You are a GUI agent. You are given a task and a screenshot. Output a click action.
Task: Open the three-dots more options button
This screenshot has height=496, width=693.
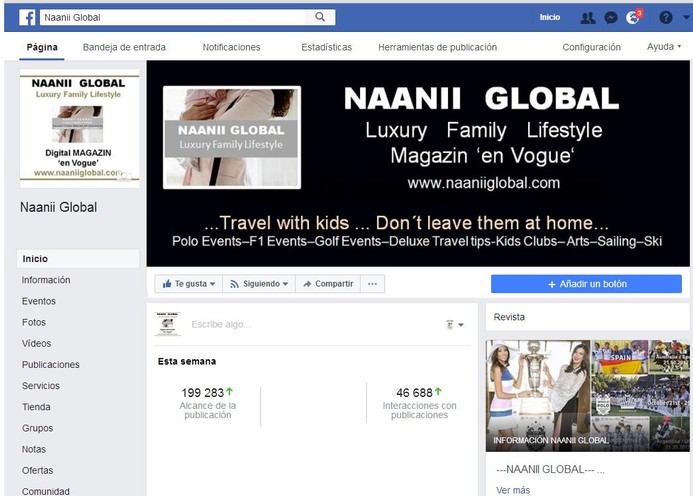[373, 284]
